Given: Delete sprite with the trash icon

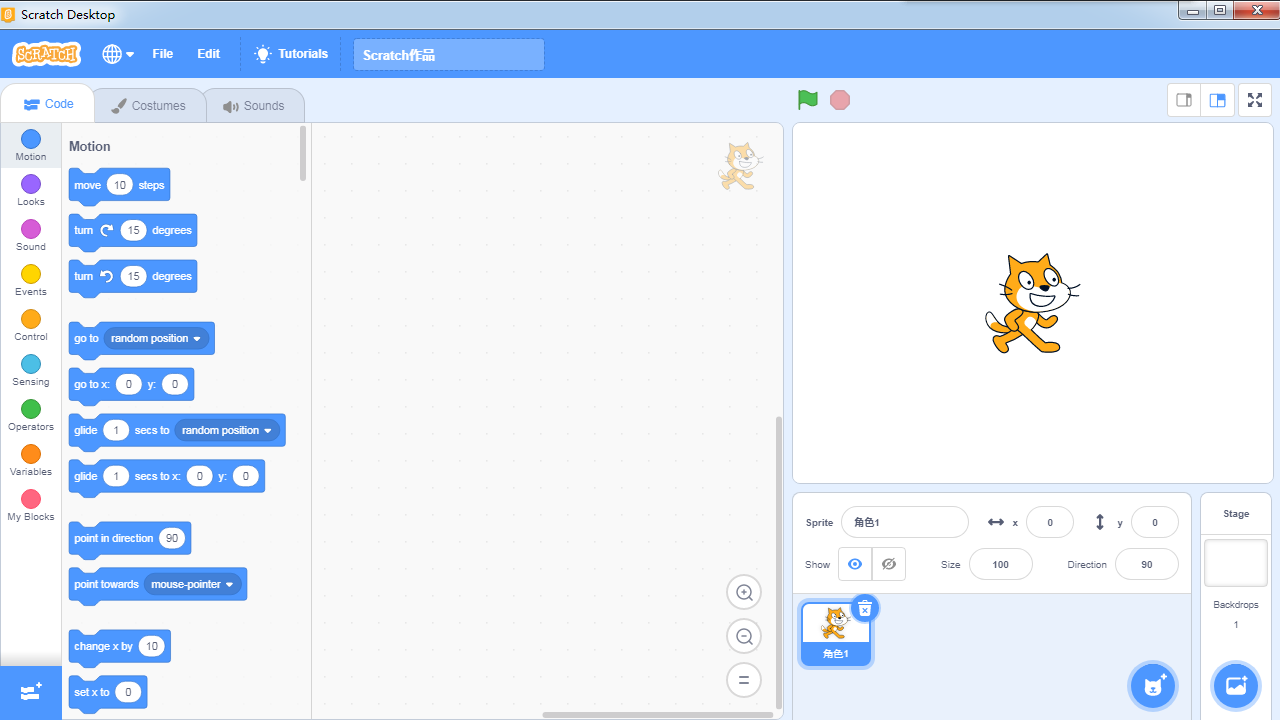Looking at the screenshot, I should tap(865, 608).
